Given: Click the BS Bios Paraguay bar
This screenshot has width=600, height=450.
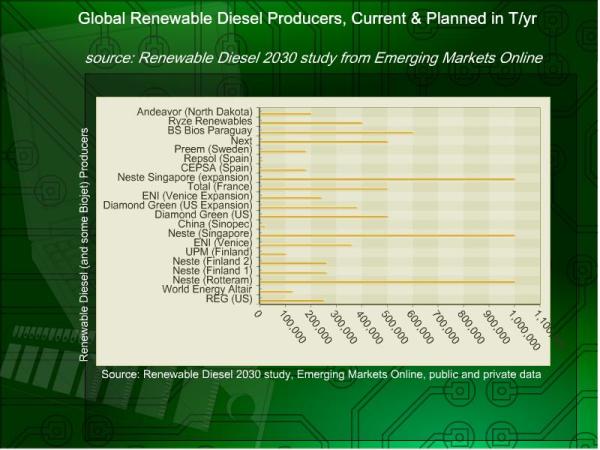Looking at the screenshot, I should (x=337, y=132).
